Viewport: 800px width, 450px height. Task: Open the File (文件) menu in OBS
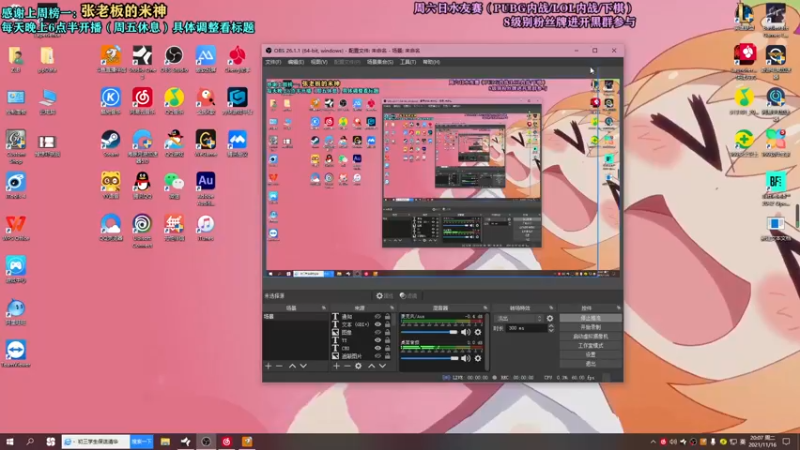pos(273,62)
